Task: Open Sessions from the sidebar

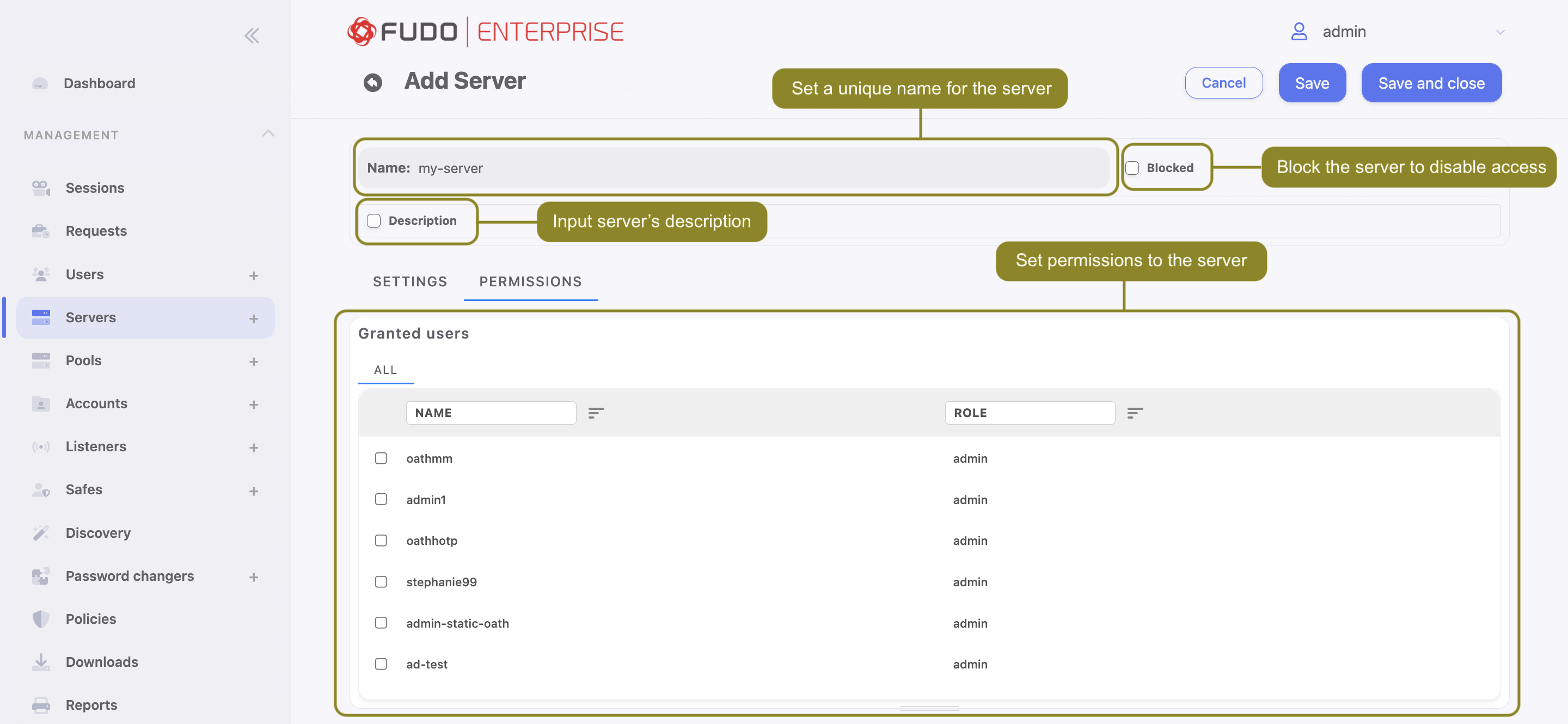Action: click(94, 188)
